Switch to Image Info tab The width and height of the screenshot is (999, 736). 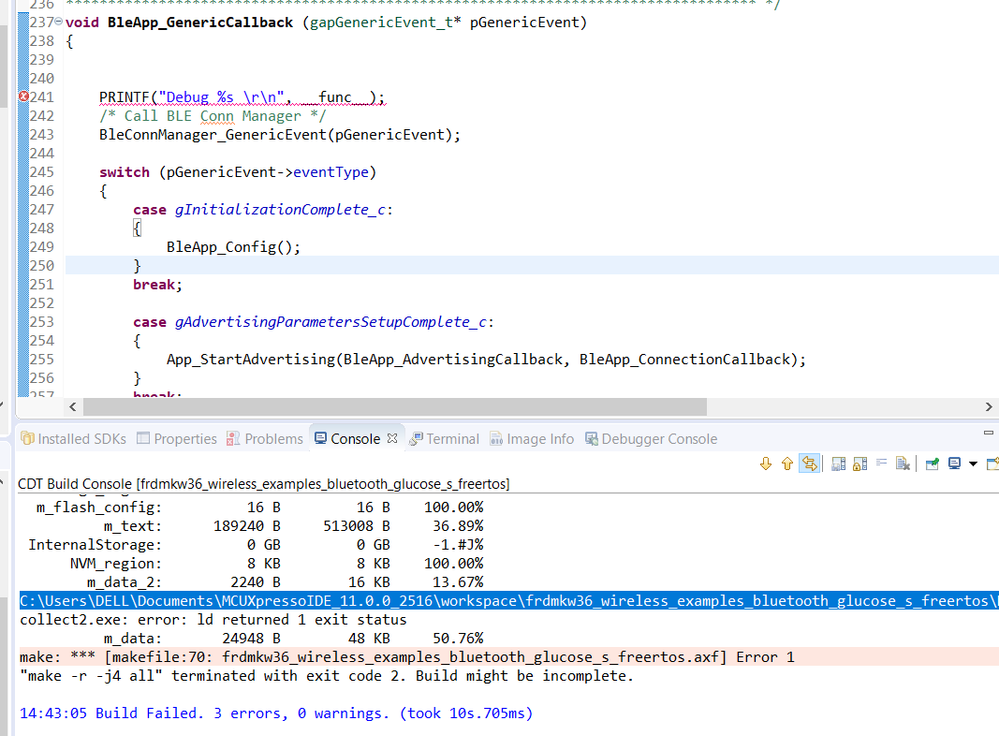(532, 439)
